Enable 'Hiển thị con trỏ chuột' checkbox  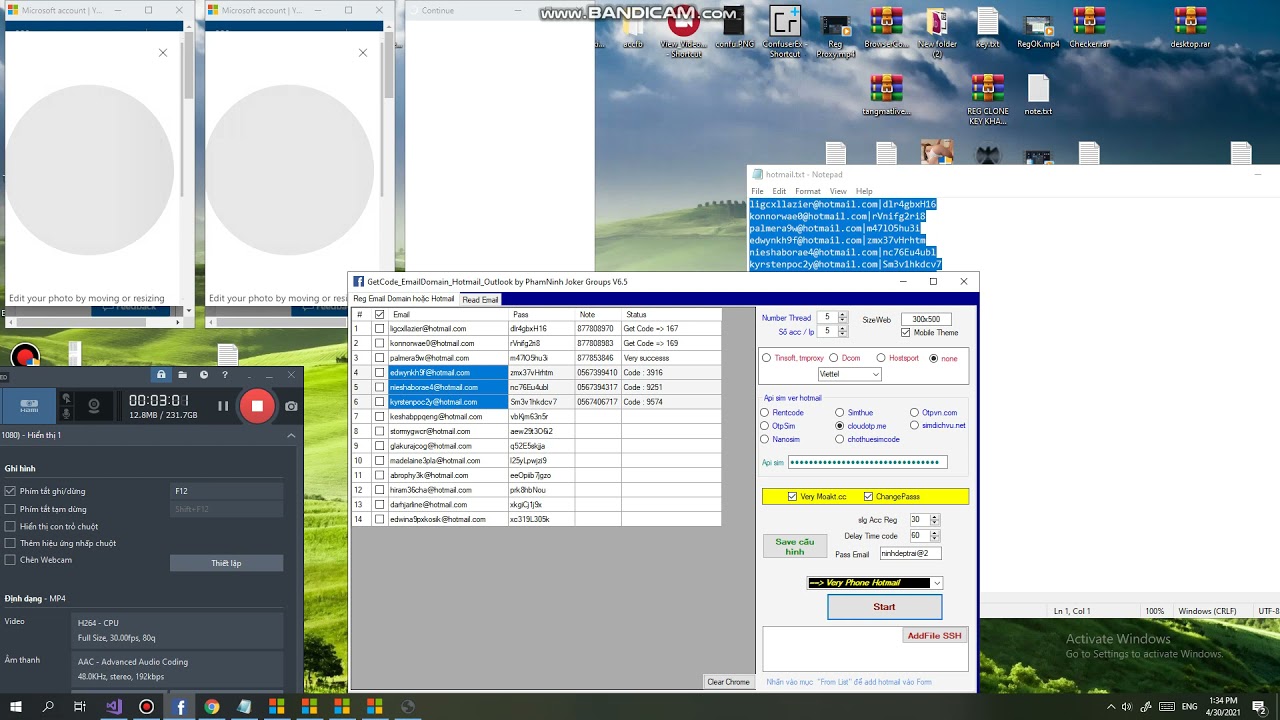click(10, 526)
